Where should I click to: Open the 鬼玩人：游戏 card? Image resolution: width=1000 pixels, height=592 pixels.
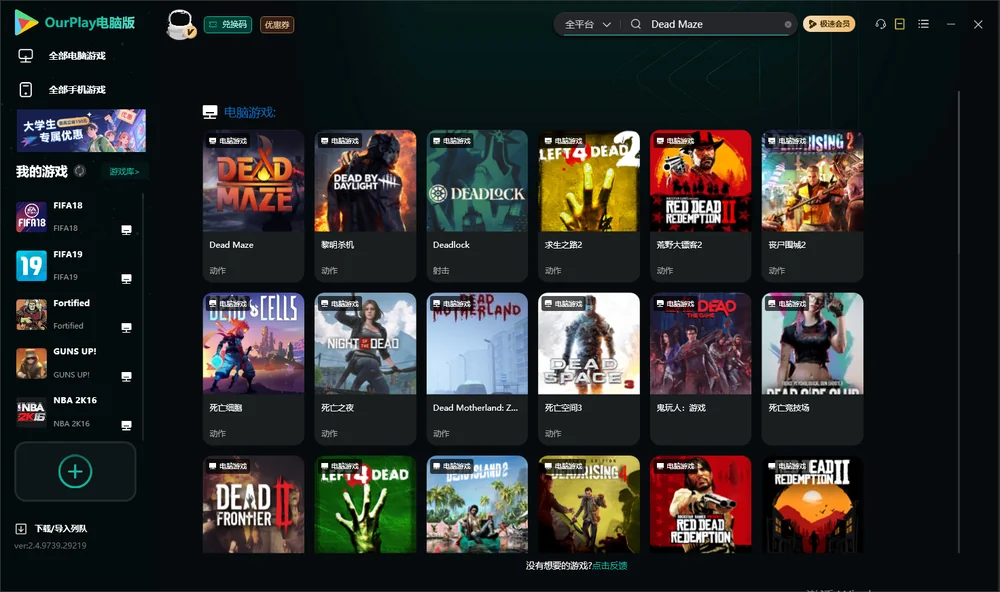tap(700, 369)
